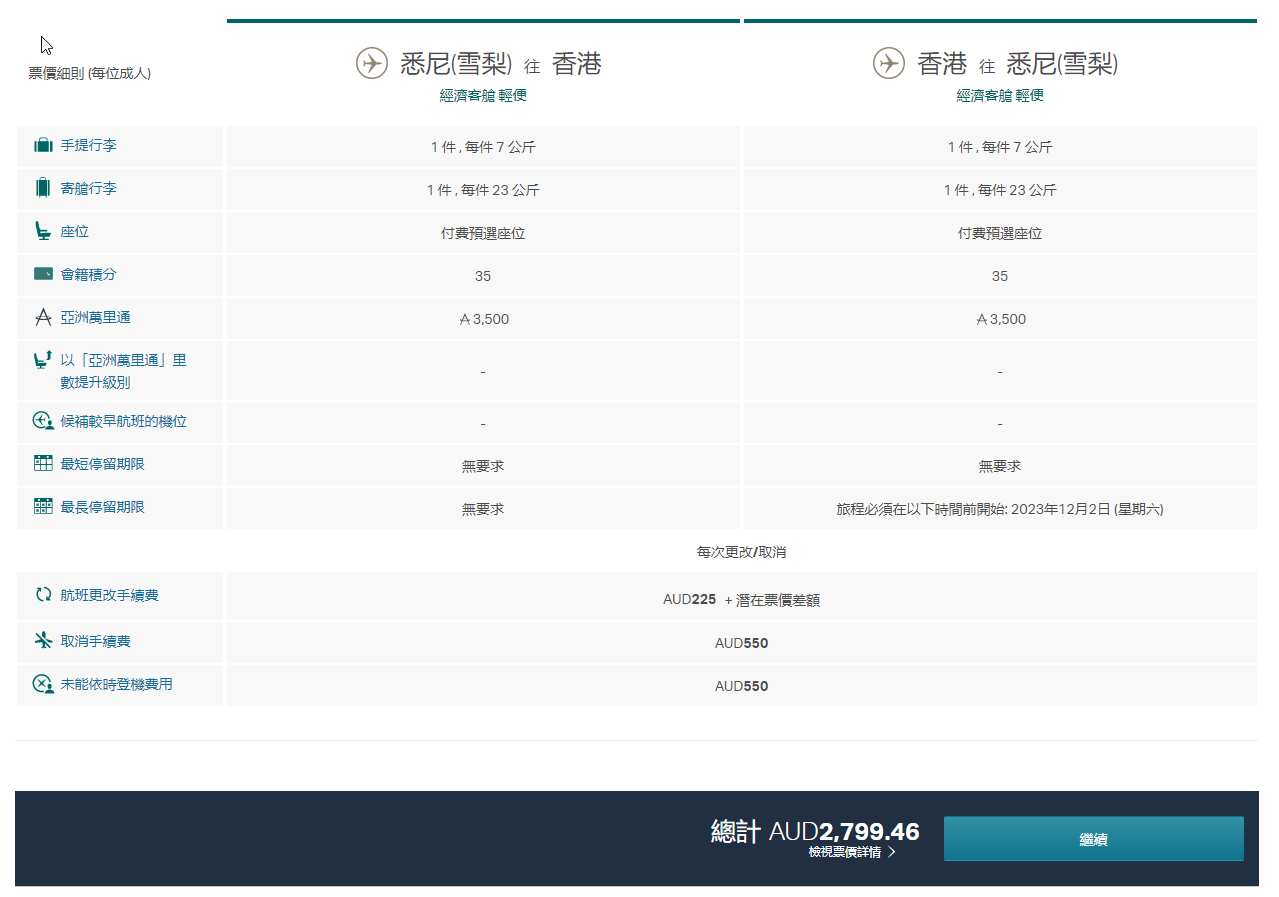The height and width of the screenshot is (897, 1279).
Task: Click the checked baggage (寄艙行李) suitcase icon
Action: [43, 188]
